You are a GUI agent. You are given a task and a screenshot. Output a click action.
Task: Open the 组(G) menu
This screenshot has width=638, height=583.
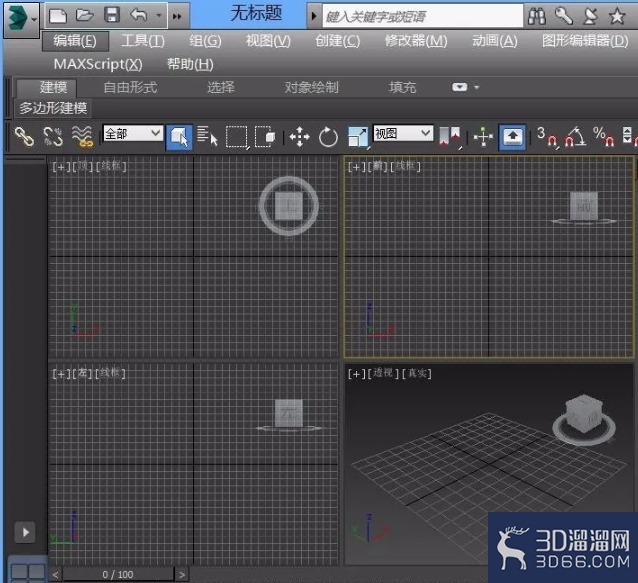coord(205,41)
